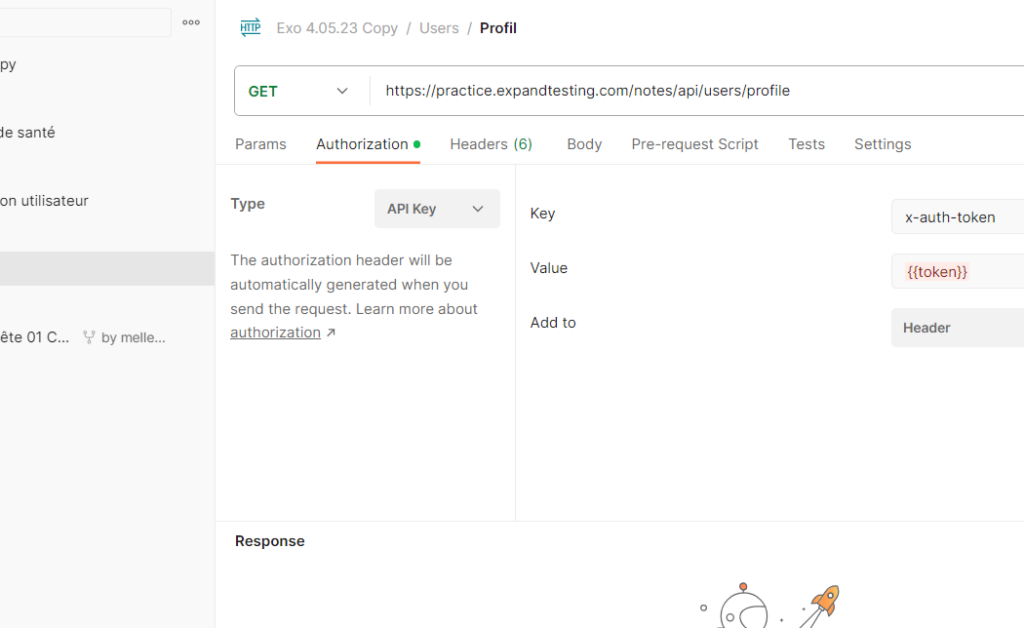Viewport: 1024px width, 628px height.
Task: Focus the Key field containing x-auth-token
Action: (956, 217)
